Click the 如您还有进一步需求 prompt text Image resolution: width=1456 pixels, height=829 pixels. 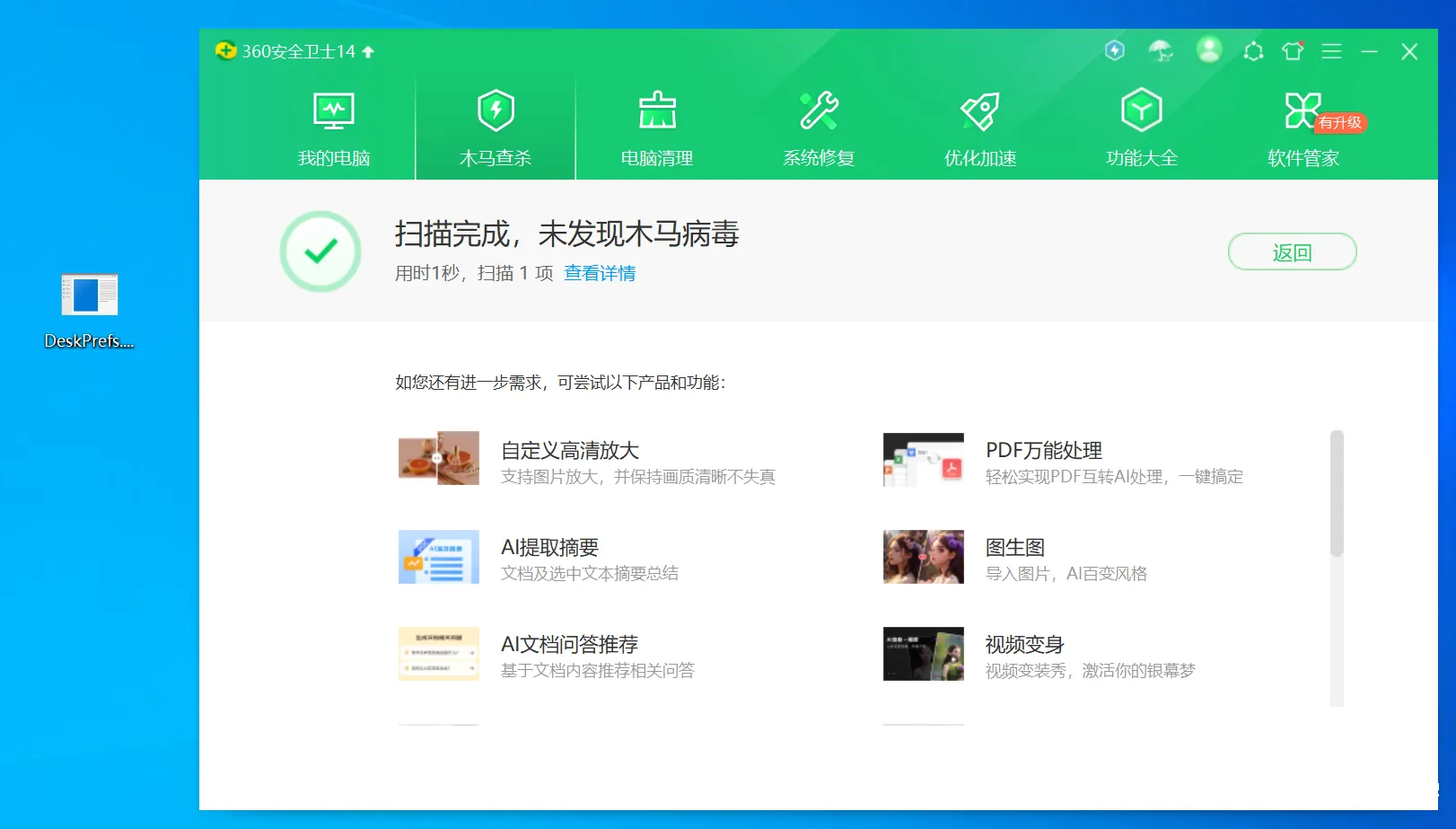pos(560,383)
